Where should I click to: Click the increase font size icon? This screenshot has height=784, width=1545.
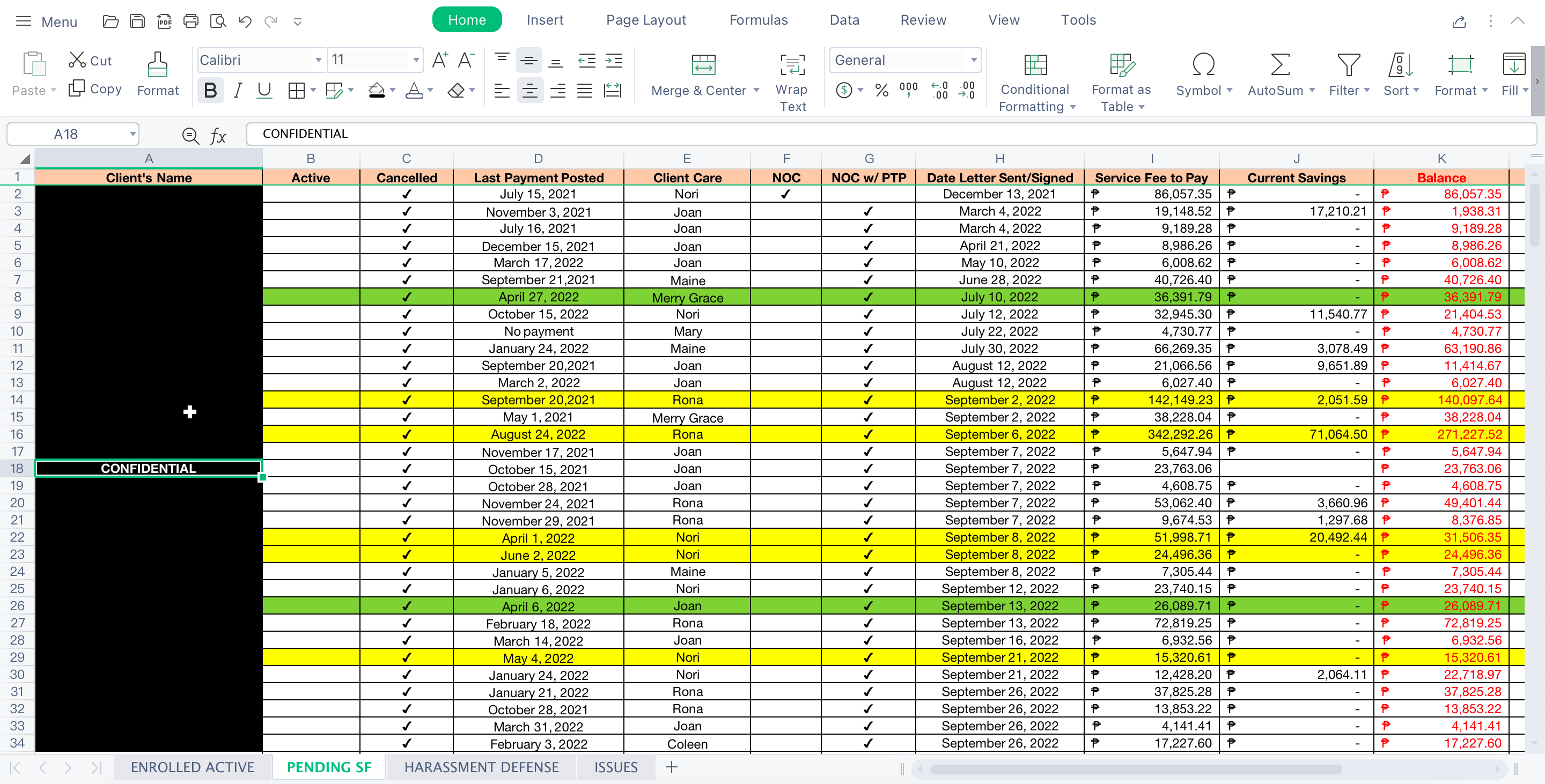point(440,60)
